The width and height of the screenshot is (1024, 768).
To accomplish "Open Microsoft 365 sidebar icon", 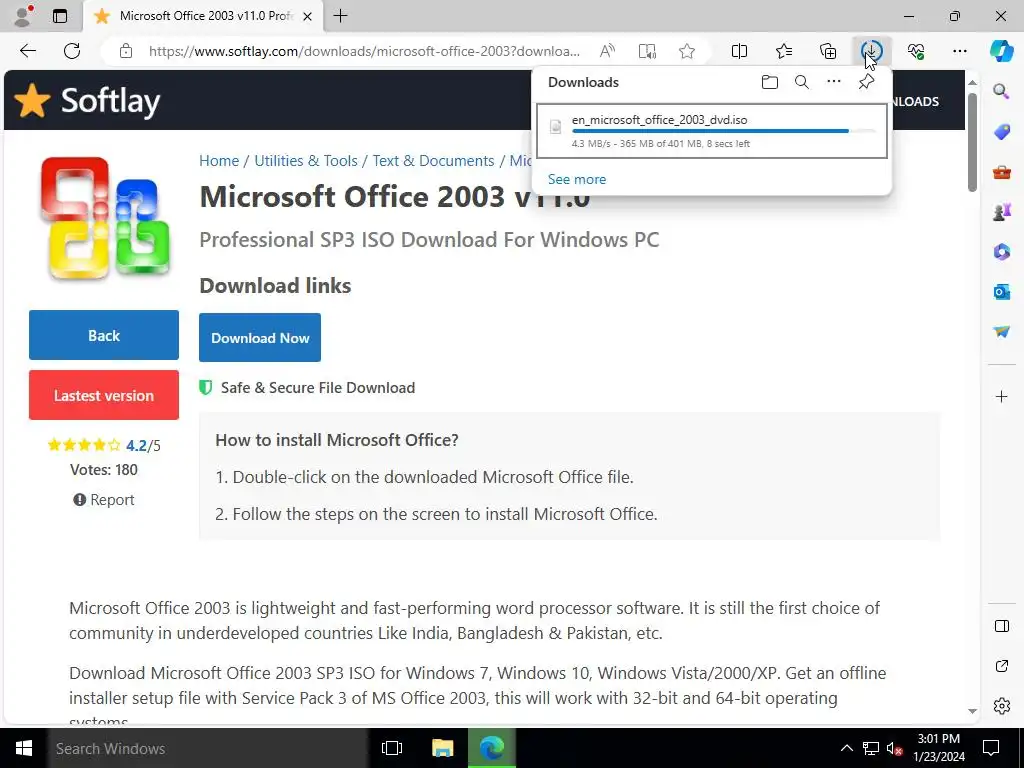I will tap(1001, 251).
